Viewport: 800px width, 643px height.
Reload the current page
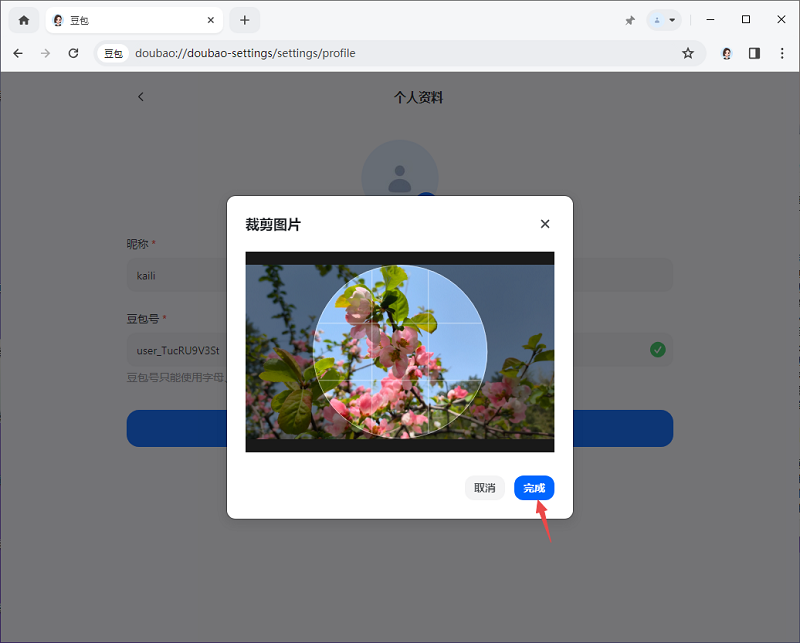point(73,53)
